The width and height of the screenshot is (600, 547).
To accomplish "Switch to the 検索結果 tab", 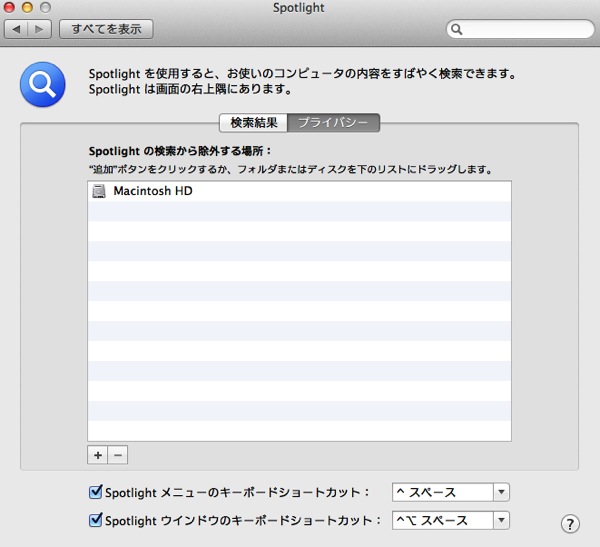I will pyautogui.click(x=253, y=123).
